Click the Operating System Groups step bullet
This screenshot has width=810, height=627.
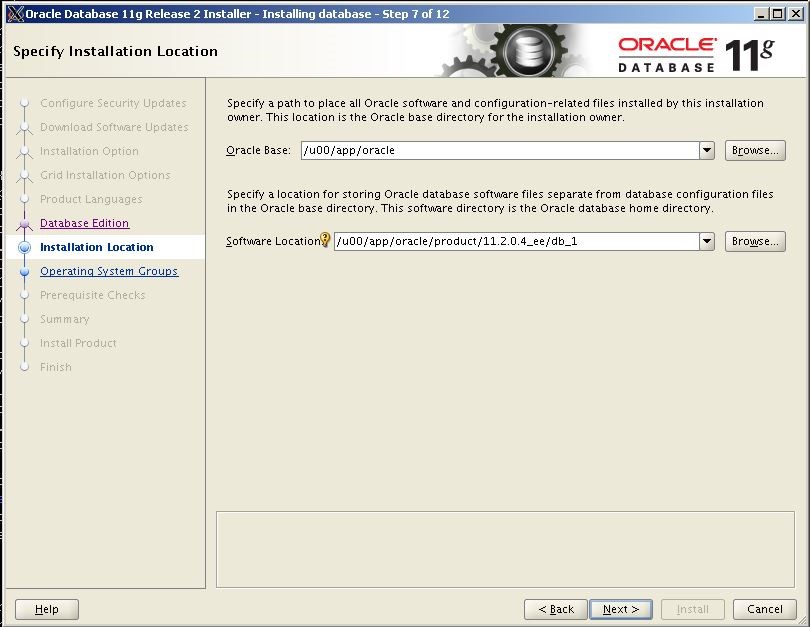coord(24,271)
